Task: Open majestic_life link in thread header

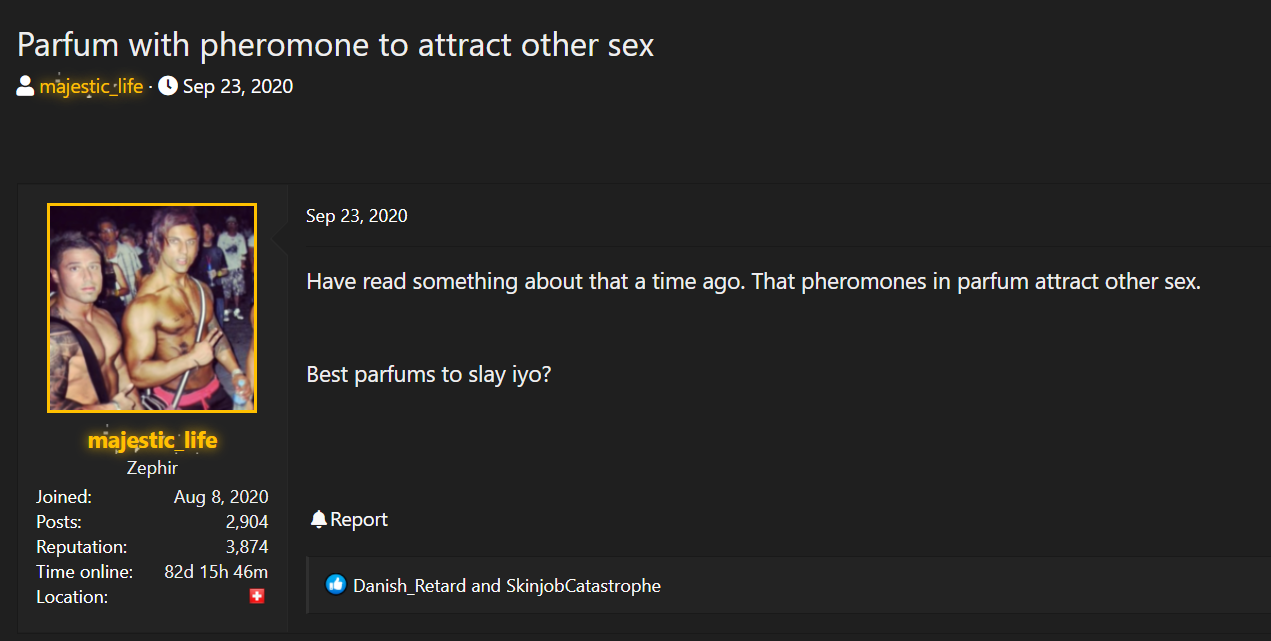Action: click(91, 86)
